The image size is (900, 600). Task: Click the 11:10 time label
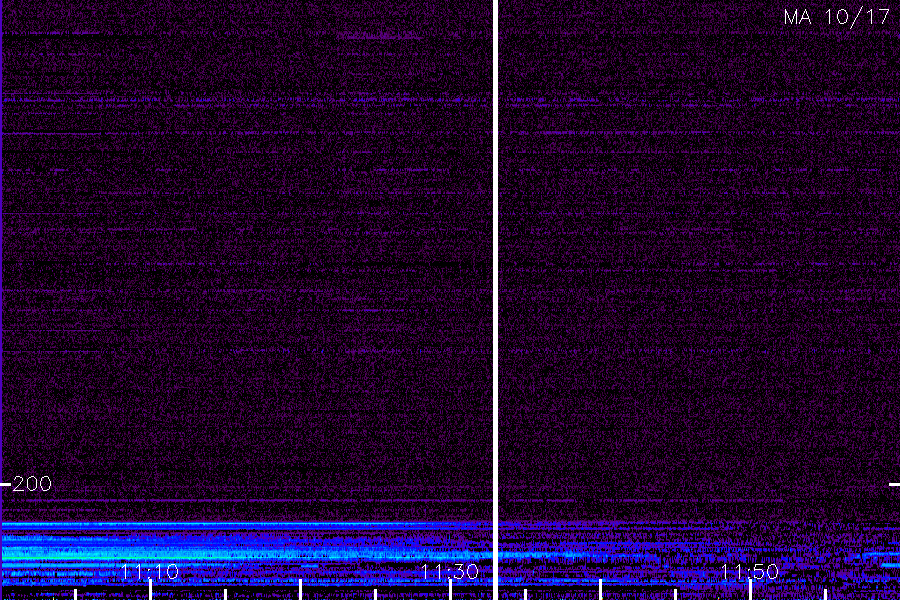(150, 572)
